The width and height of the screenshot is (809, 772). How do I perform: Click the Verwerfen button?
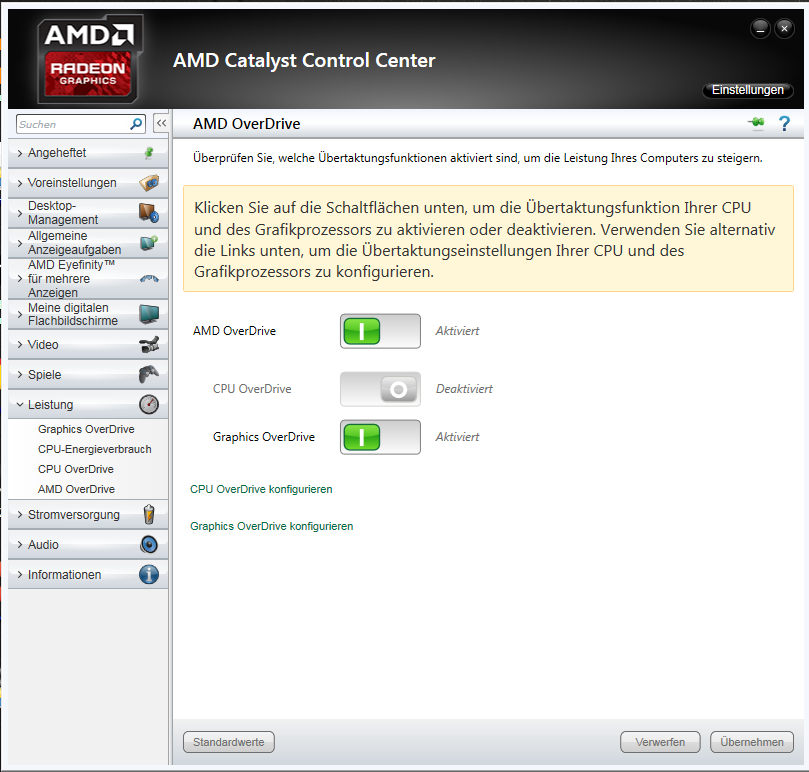[x=660, y=742]
